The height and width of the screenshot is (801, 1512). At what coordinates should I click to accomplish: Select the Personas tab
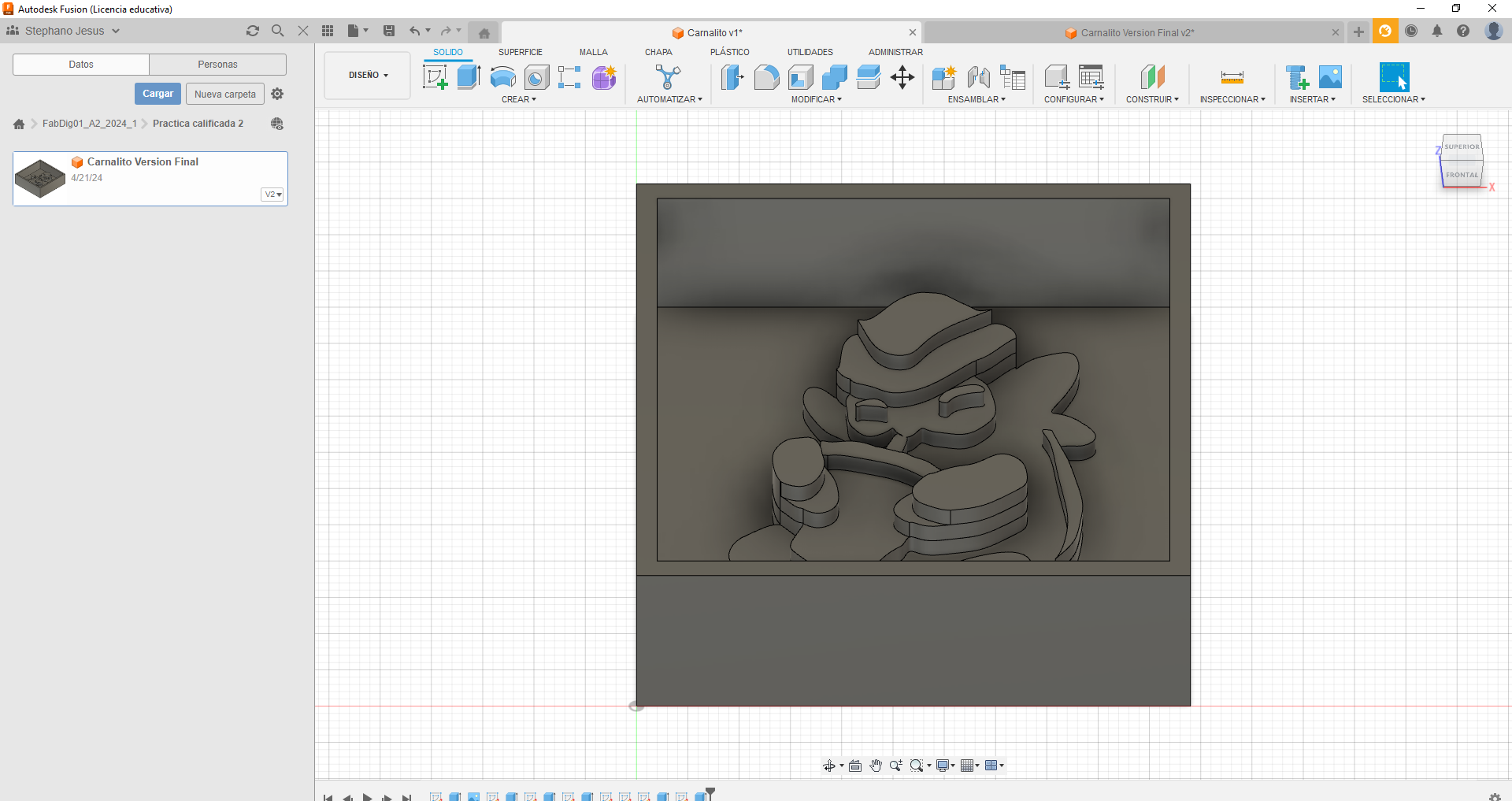(x=217, y=65)
